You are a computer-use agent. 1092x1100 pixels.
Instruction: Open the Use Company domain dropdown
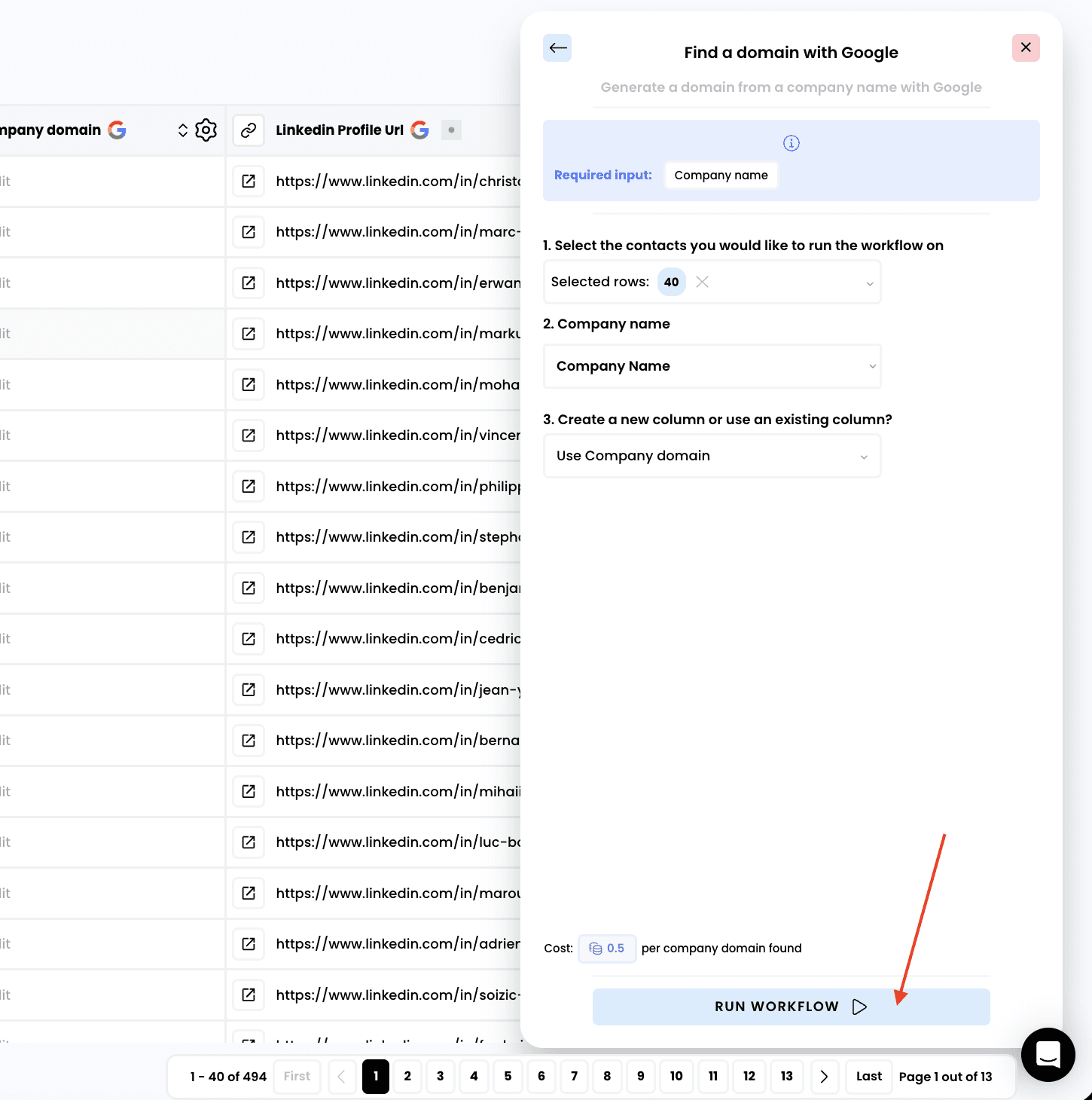(x=712, y=456)
